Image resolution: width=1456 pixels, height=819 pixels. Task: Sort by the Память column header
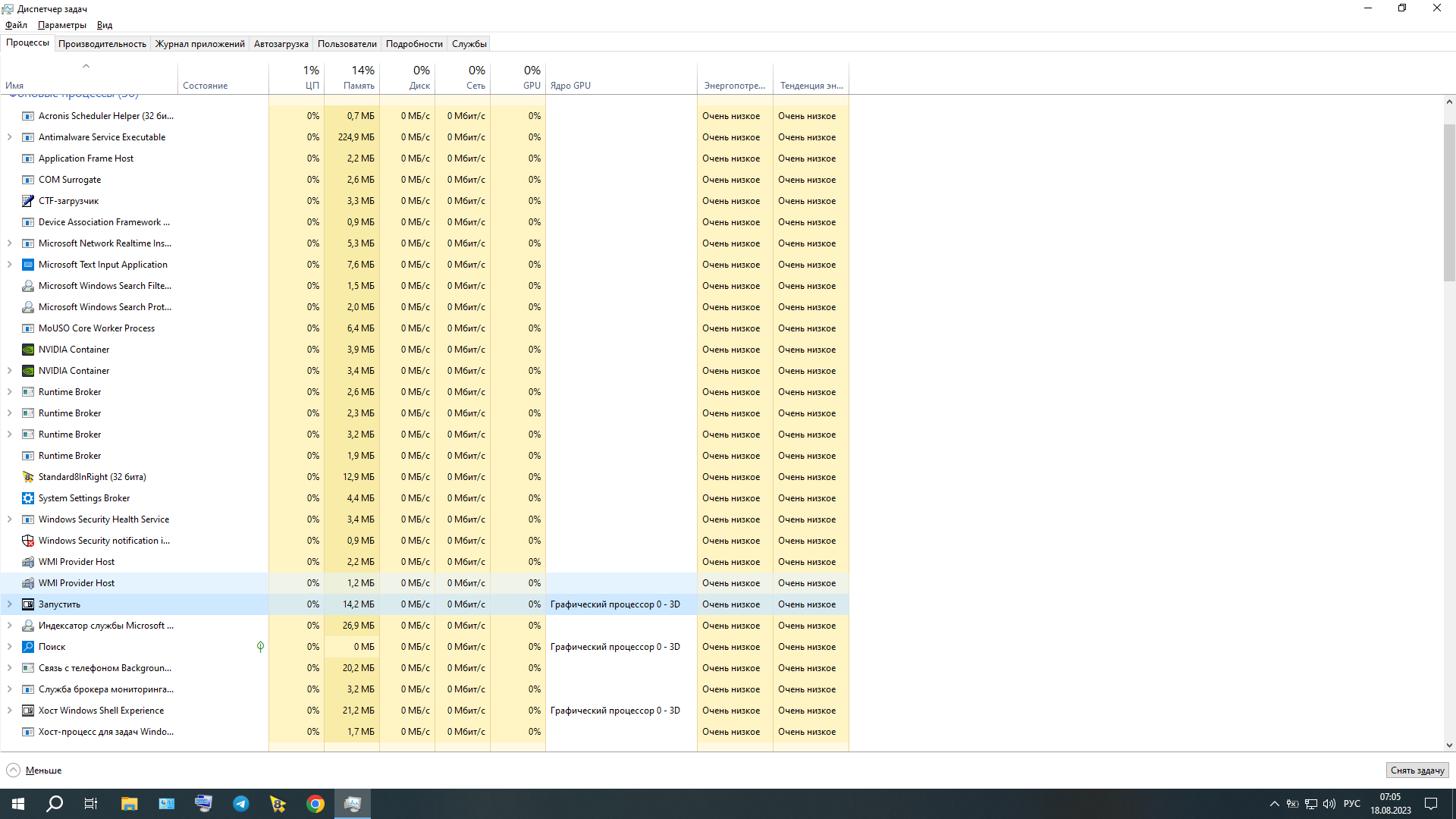tap(352, 78)
